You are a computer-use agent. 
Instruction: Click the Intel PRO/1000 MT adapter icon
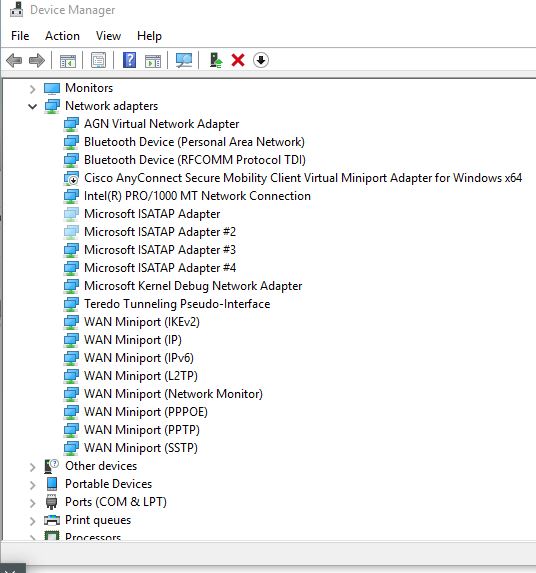[x=71, y=196]
